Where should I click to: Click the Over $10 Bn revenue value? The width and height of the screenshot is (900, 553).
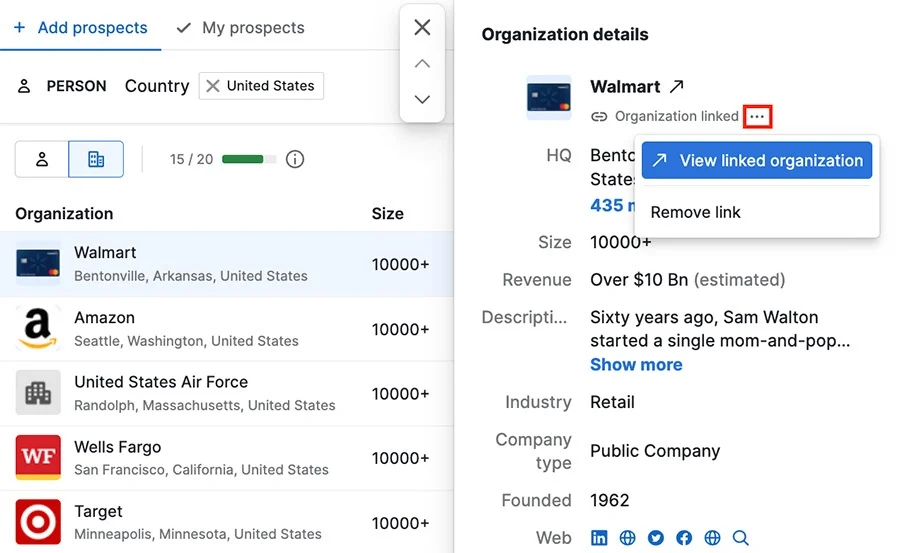[x=639, y=280]
